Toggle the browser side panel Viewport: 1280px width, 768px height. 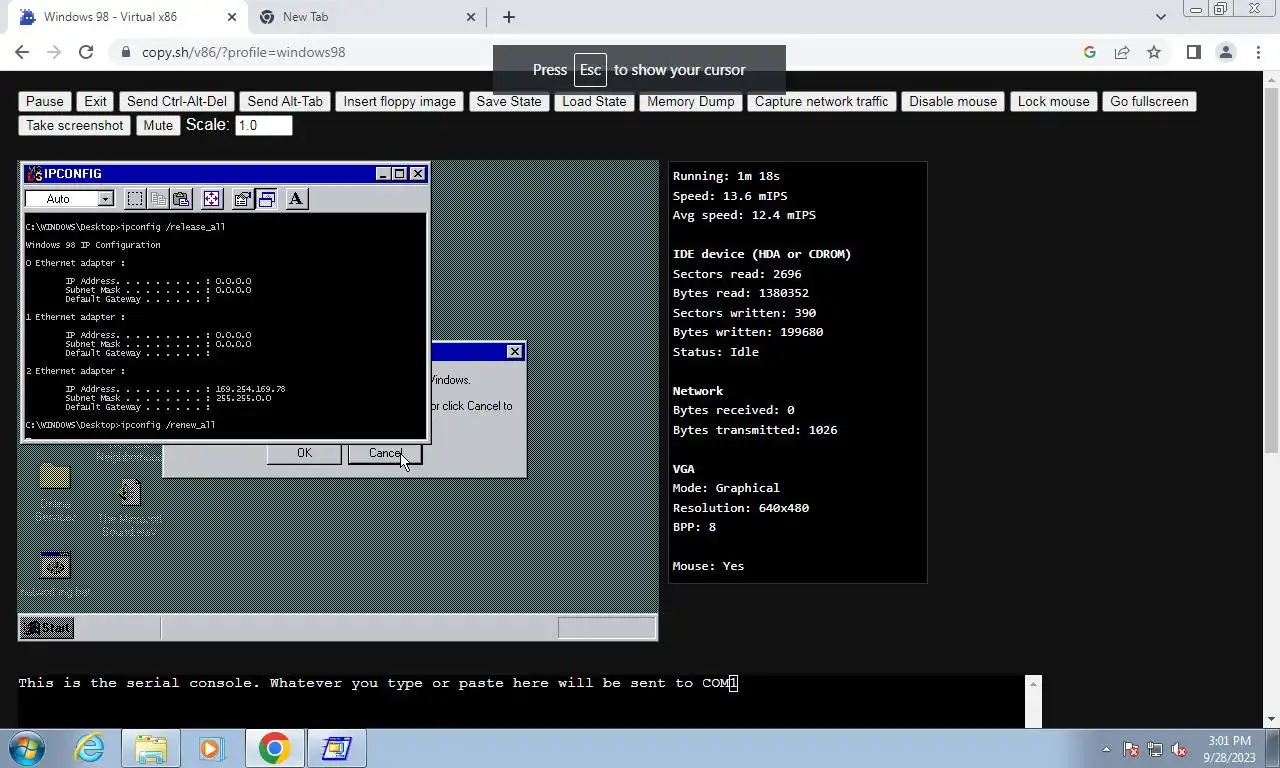(x=1193, y=52)
